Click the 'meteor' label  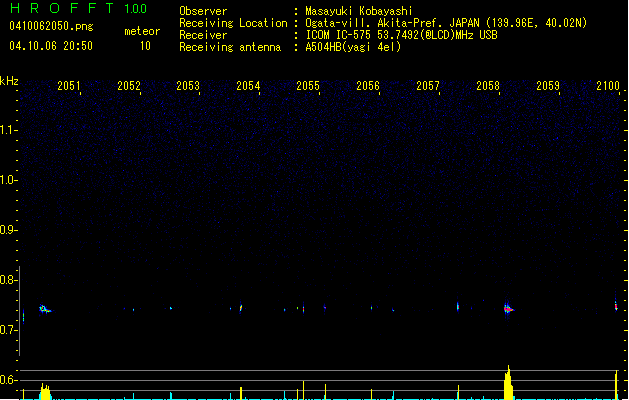pos(142,31)
